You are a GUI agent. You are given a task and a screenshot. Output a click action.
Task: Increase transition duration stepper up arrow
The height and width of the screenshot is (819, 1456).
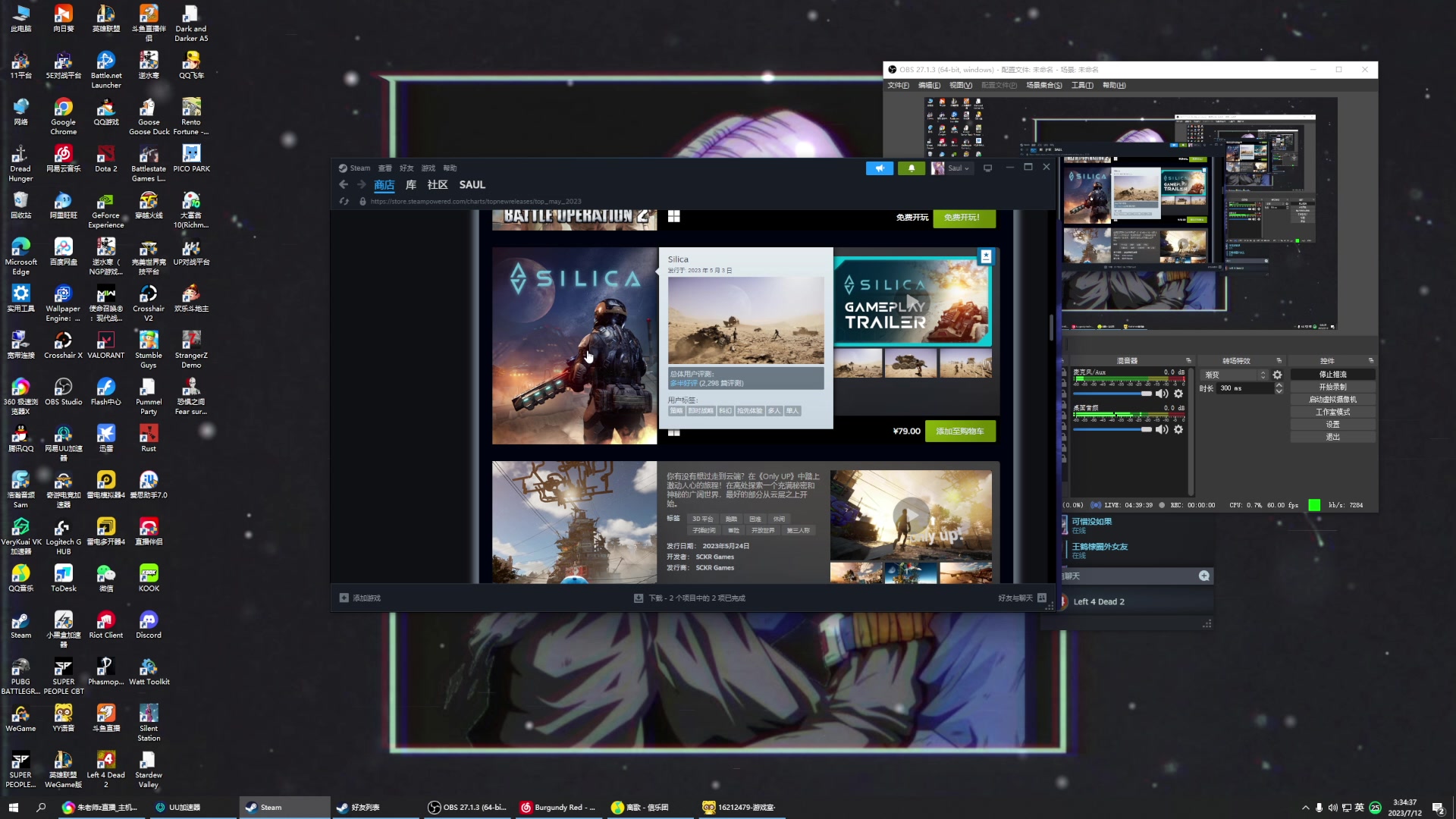pyautogui.click(x=1279, y=385)
